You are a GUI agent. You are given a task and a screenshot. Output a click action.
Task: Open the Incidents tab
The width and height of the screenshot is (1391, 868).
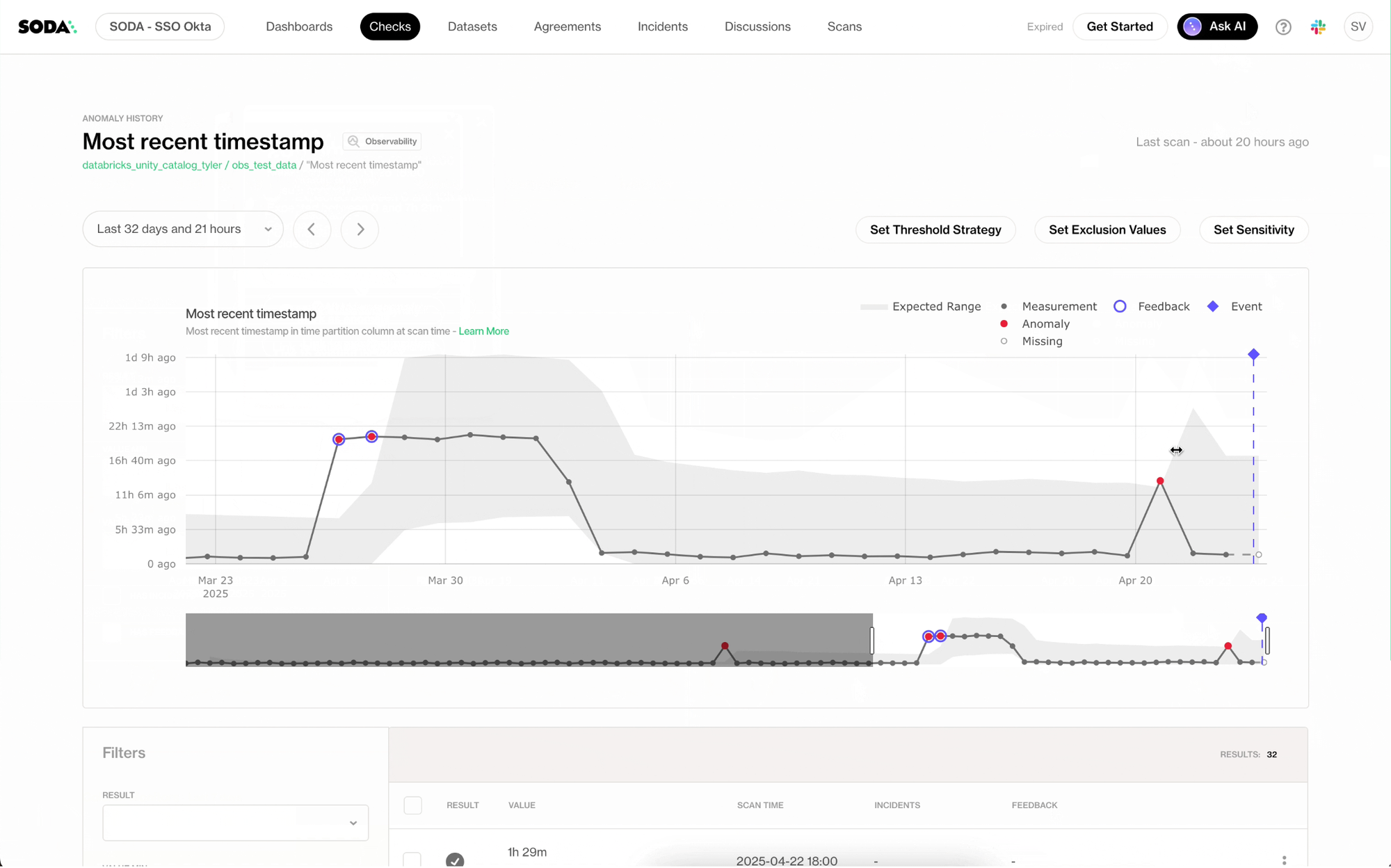pos(662,27)
